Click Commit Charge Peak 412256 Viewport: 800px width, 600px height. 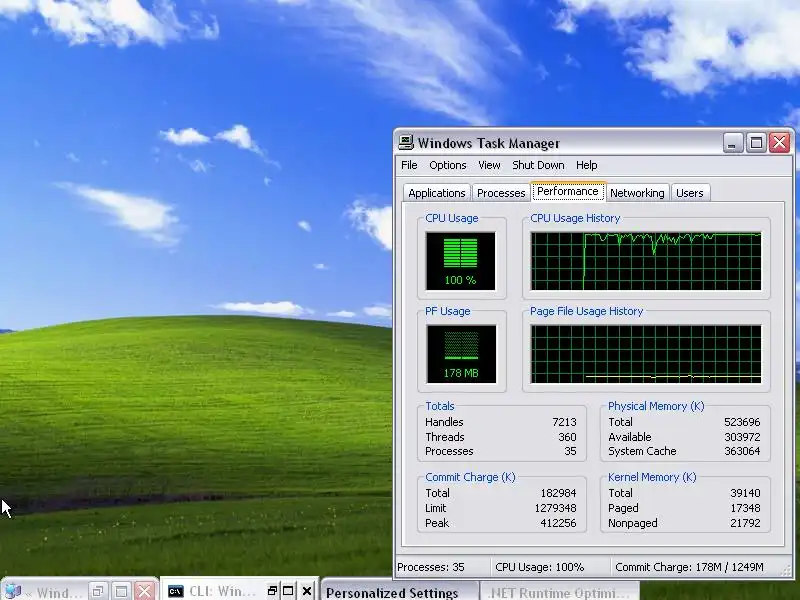click(558, 523)
